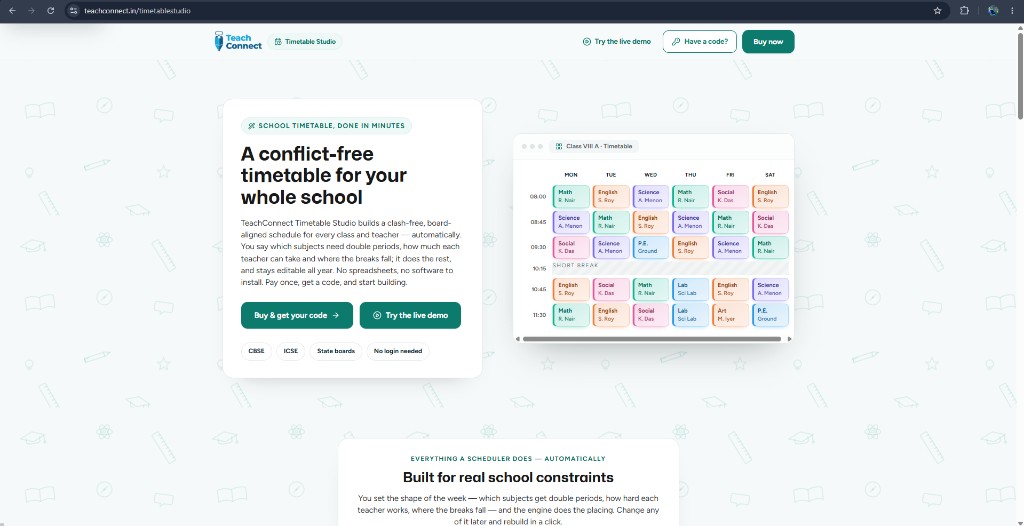This screenshot has width=1024, height=526.
Task: Bookmark this page with the star icon
Action: [938, 10]
